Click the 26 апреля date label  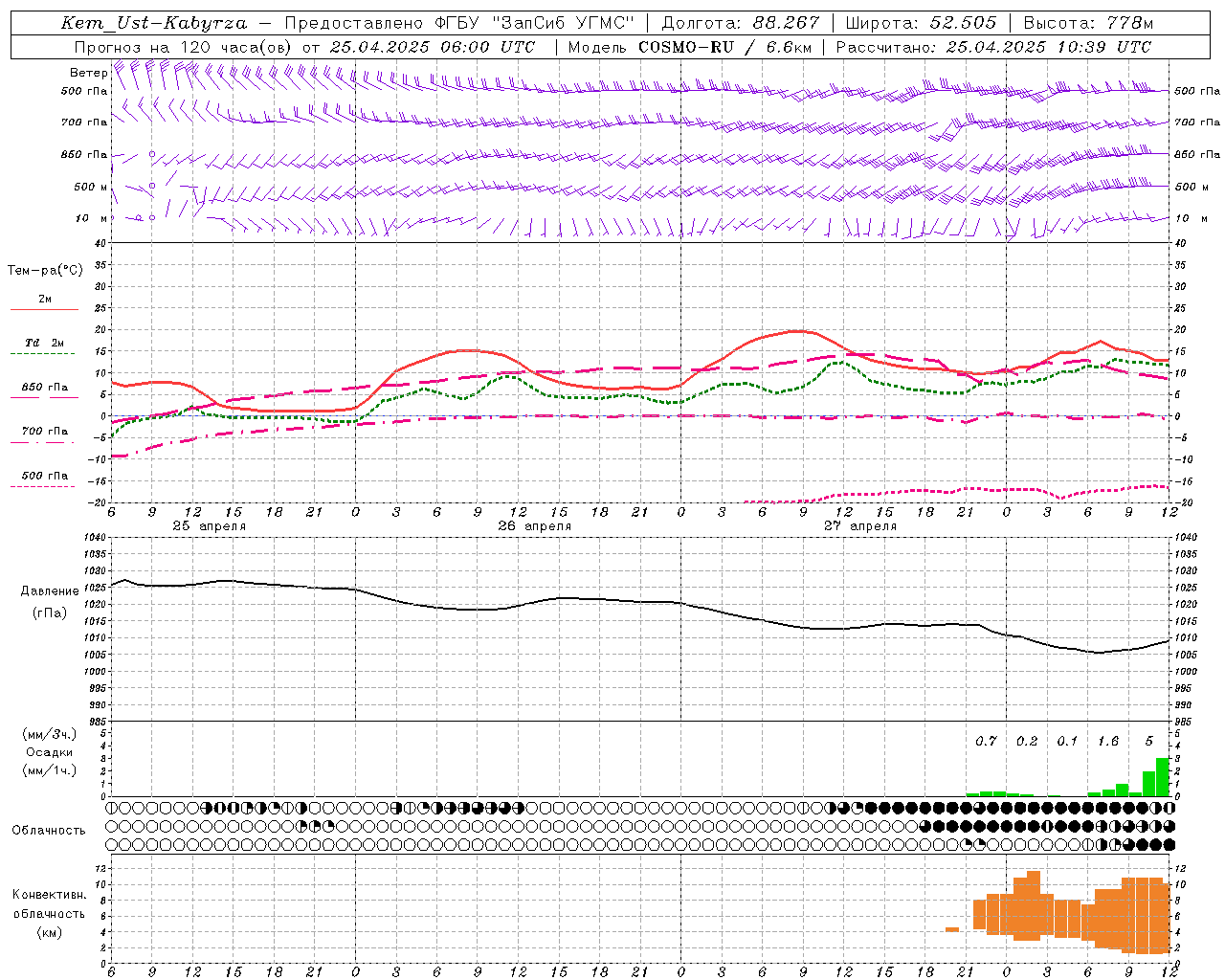click(534, 526)
